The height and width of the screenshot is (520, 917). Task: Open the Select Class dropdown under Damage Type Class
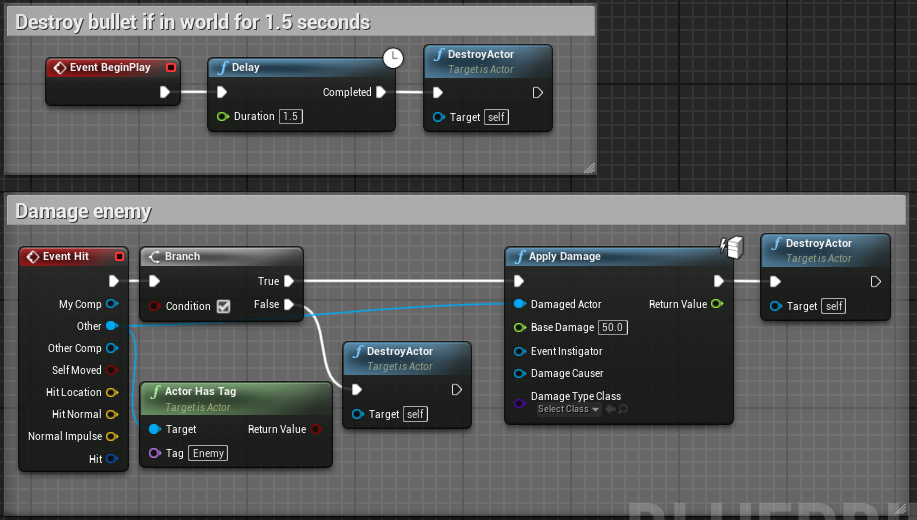click(567, 409)
